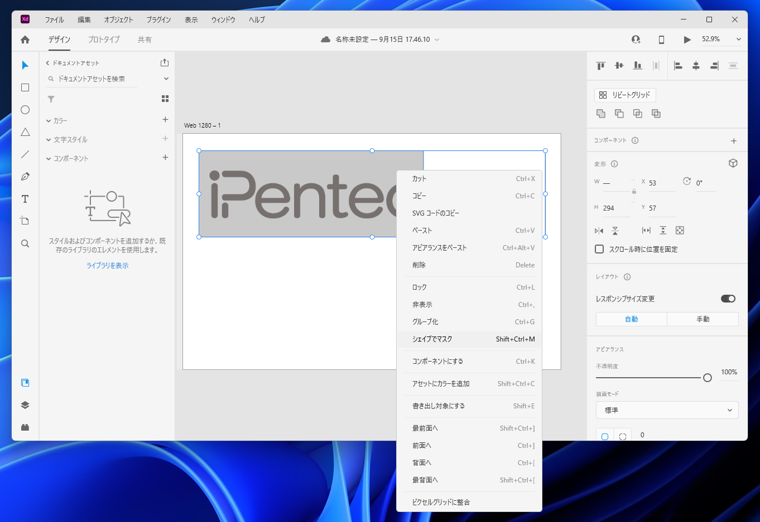Collapse the Character Styles section
This screenshot has width=760, height=522.
coord(48,140)
